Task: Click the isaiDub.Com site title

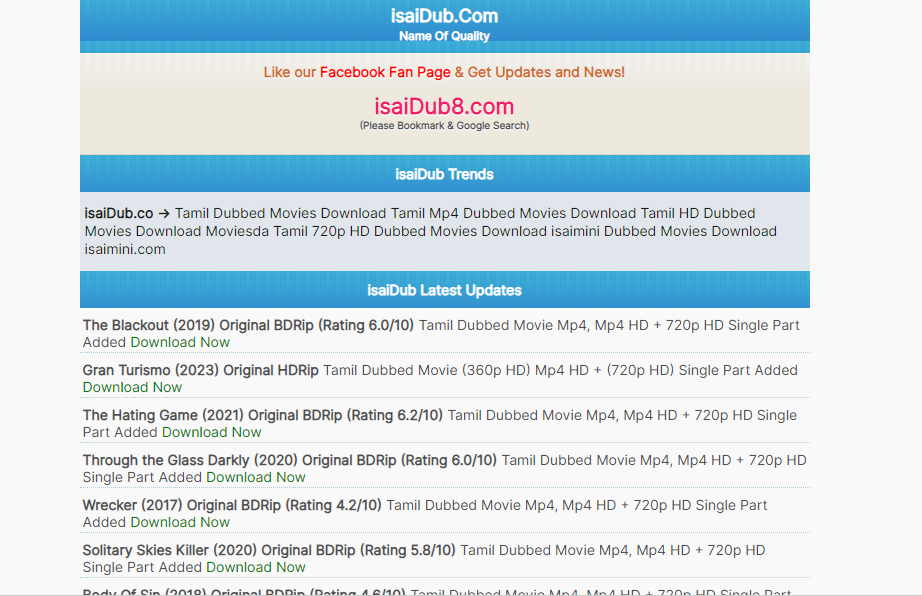Action: [444, 16]
